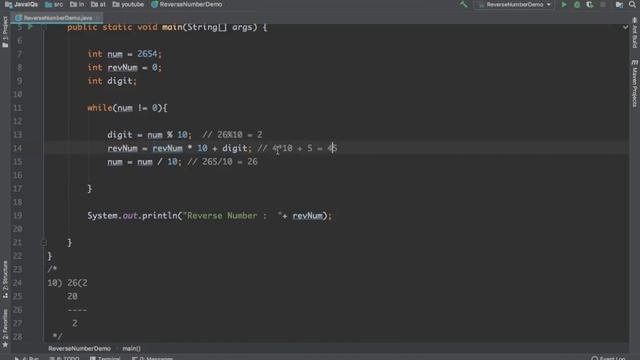Click comment '// 265/10 = 26'
The height and width of the screenshot is (360, 640).
[x=222, y=162]
